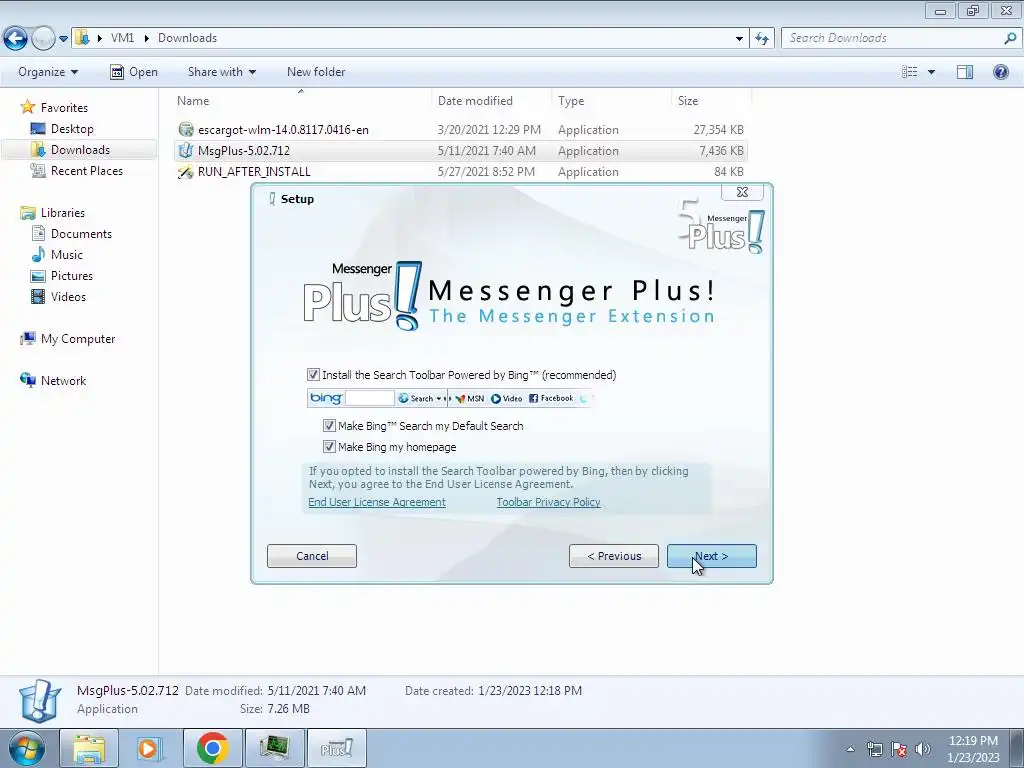Click the Explorer back navigation arrow
Image resolution: width=1024 pixels, height=768 pixels.
[16, 39]
